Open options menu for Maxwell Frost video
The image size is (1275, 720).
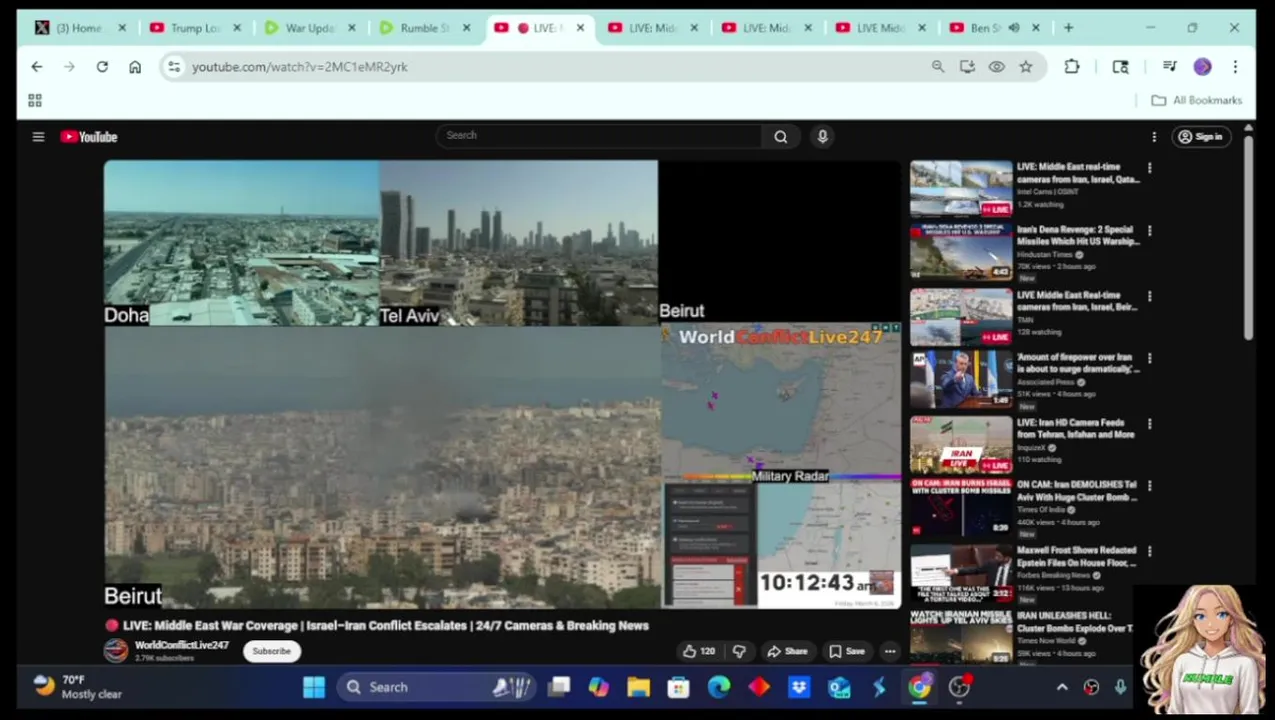[1149, 552]
